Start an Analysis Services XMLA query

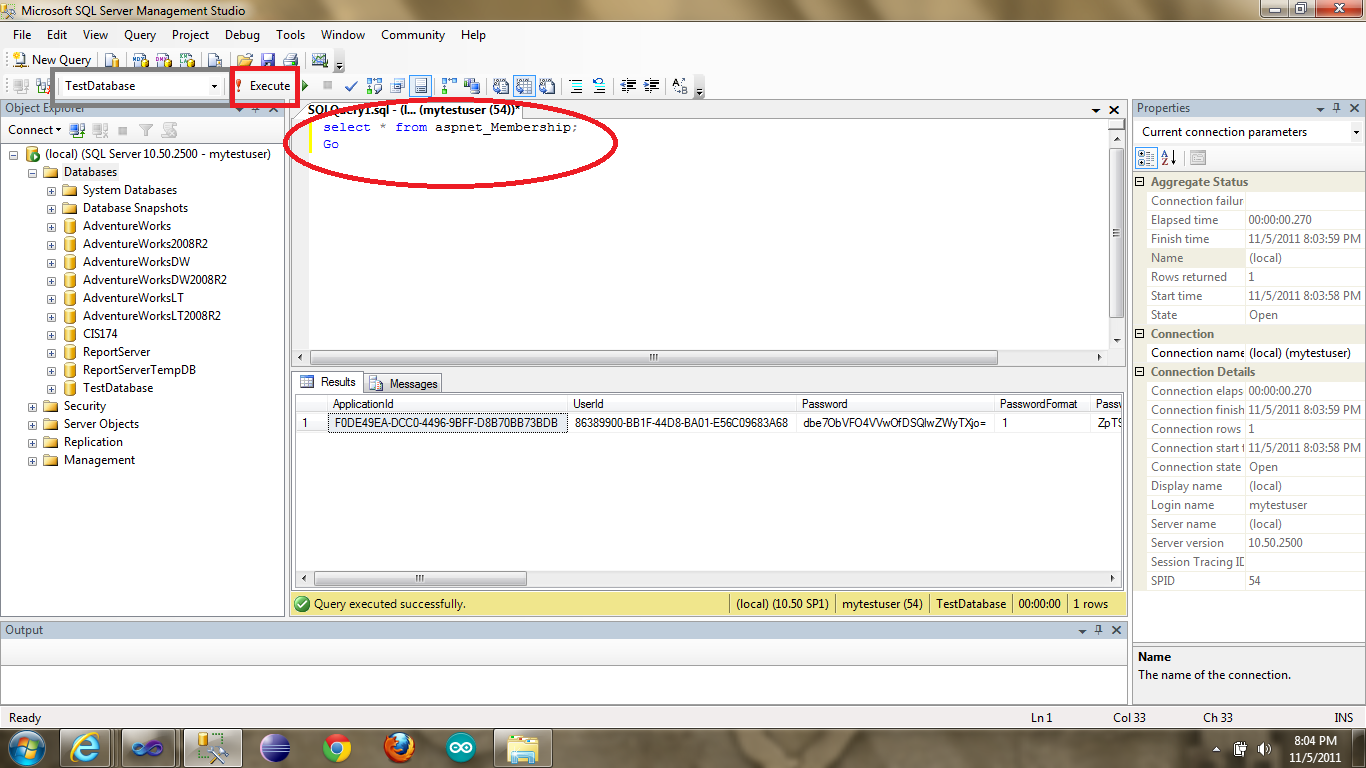187,60
